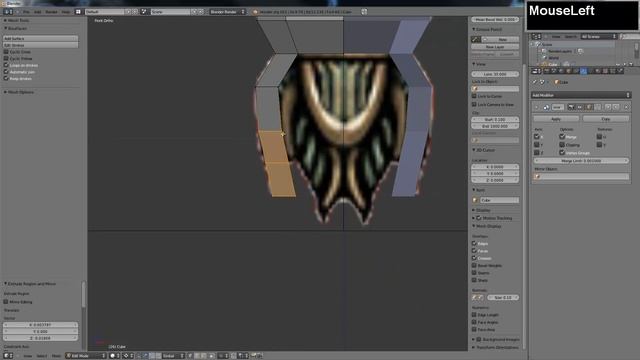Click the New Layer button
The height and width of the screenshot is (360, 640).
[x=495, y=47]
